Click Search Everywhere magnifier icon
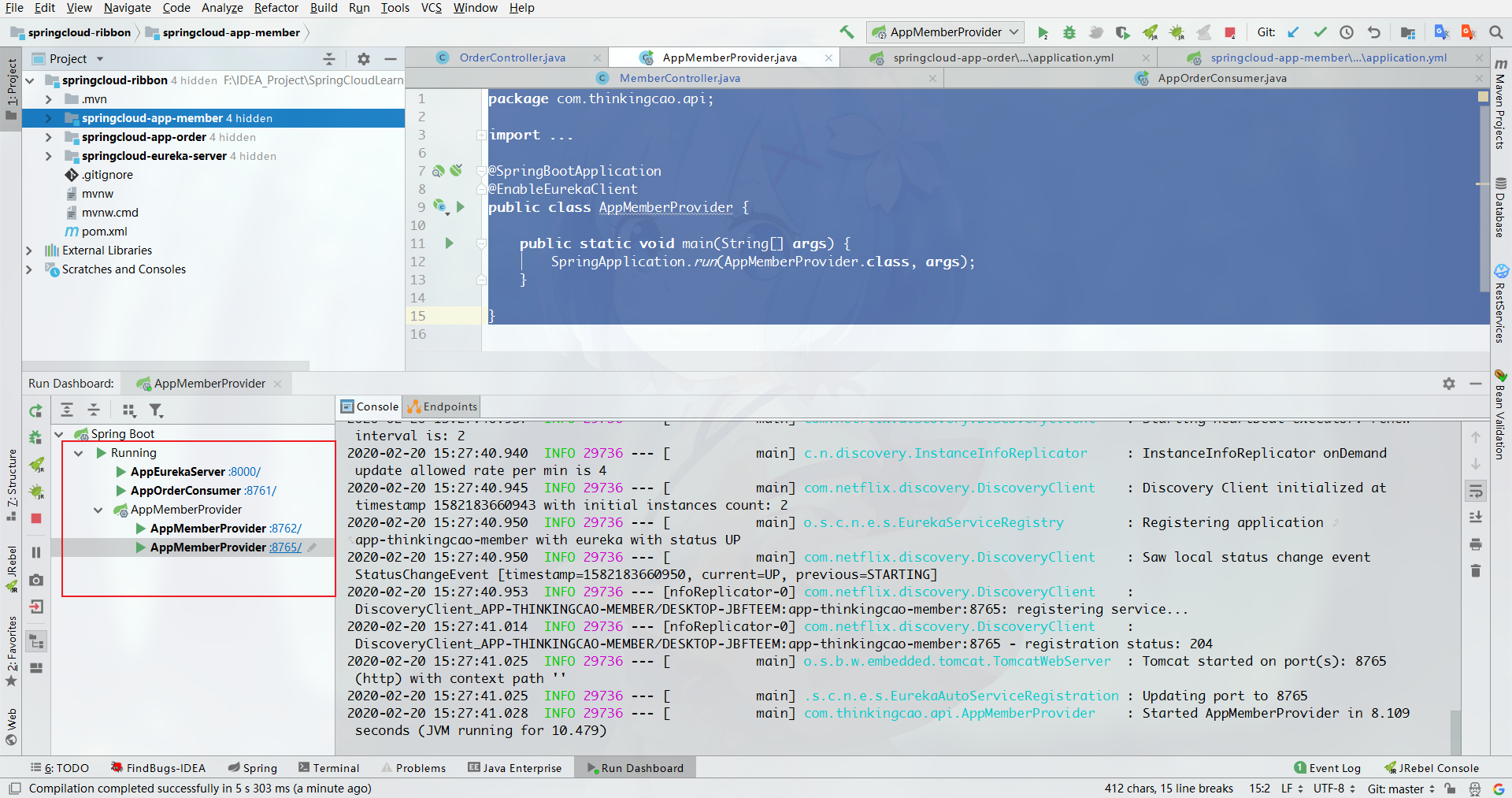Image resolution: width=1512 pixels, height=798 pixels. coord(1495,32)
